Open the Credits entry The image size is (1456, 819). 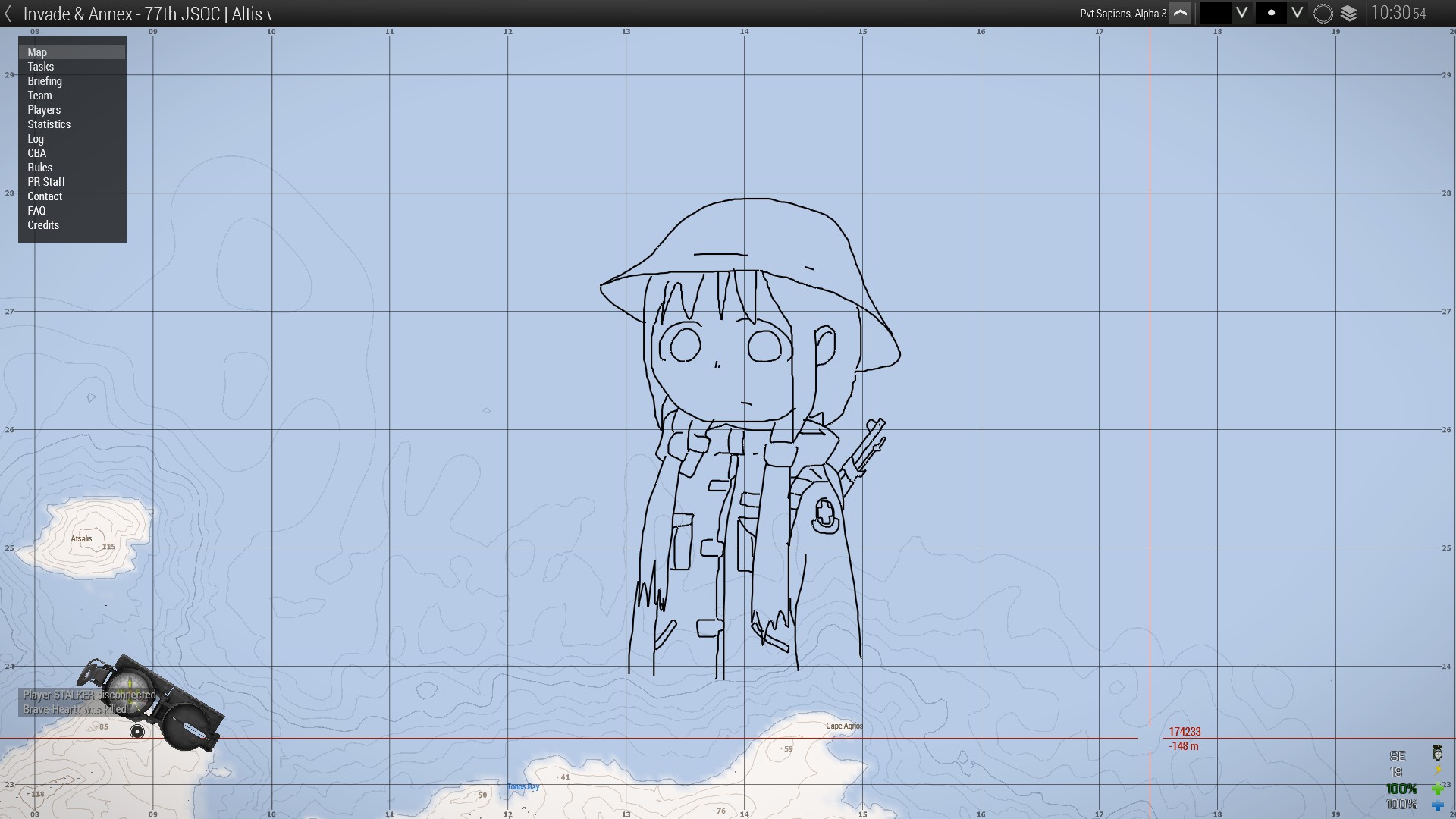(x=43, y=225)
